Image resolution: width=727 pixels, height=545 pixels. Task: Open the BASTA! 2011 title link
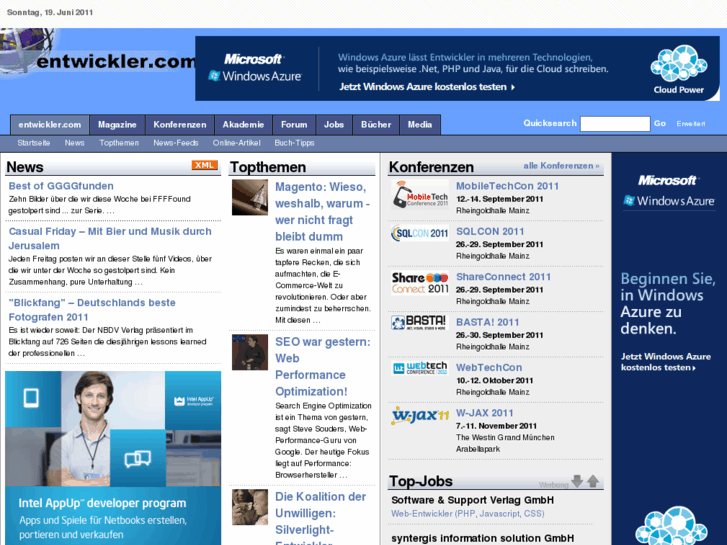488,322
